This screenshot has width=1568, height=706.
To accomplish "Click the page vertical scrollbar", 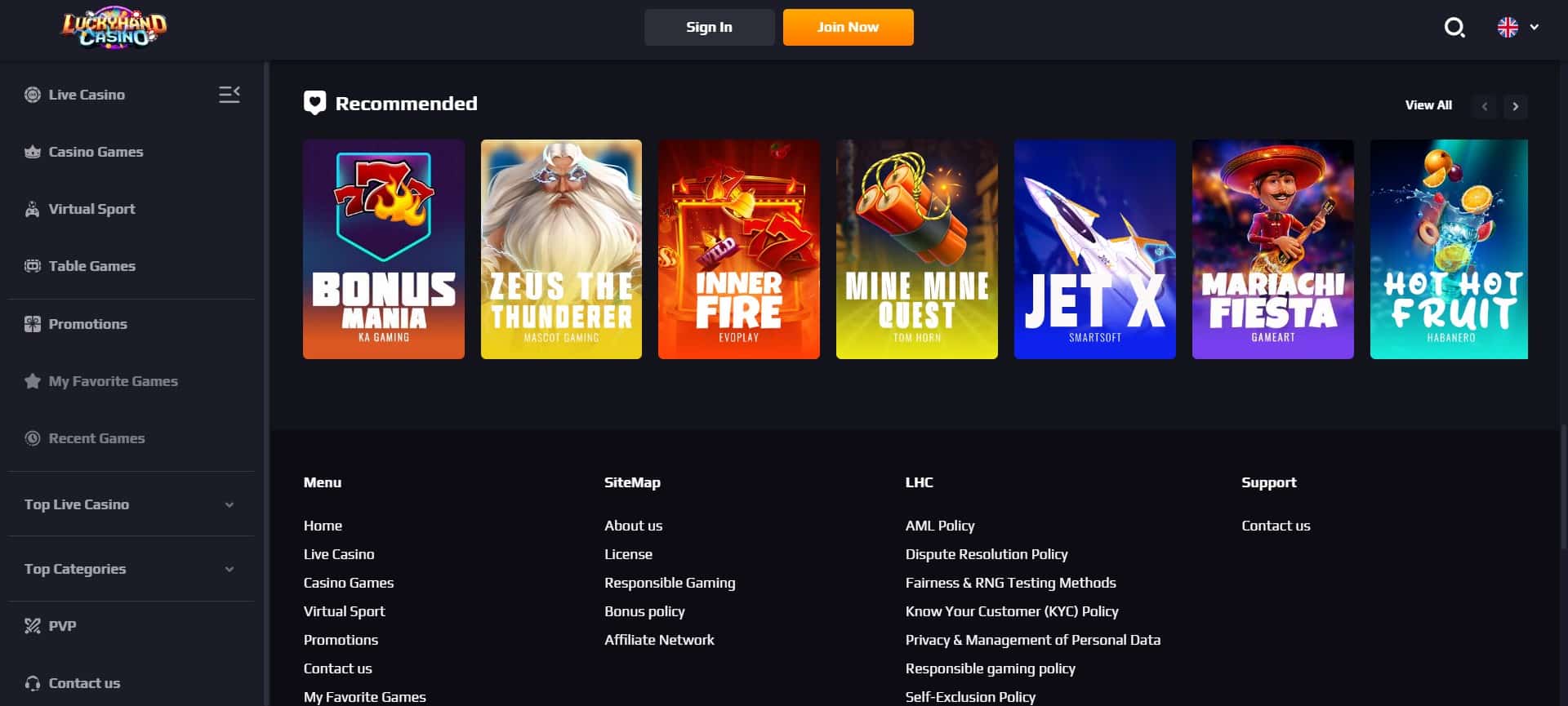I will (x=1564, y=486).
